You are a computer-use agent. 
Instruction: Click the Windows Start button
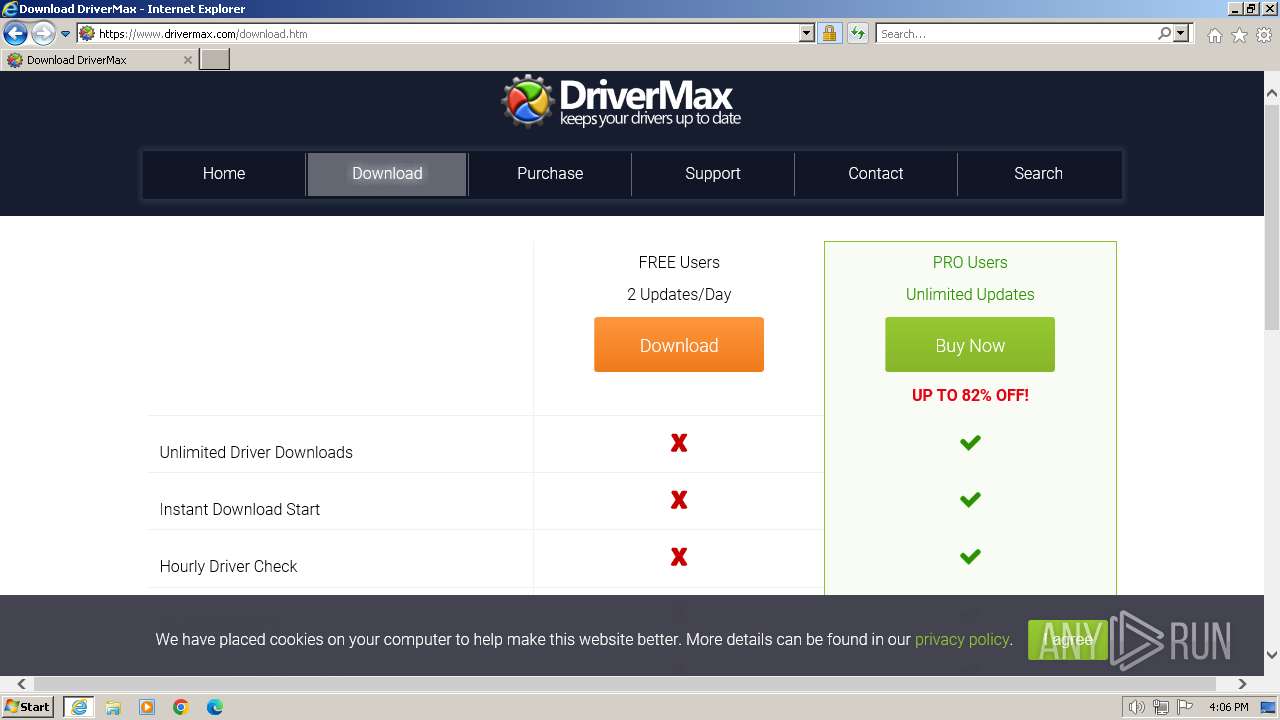click(28, 706)
